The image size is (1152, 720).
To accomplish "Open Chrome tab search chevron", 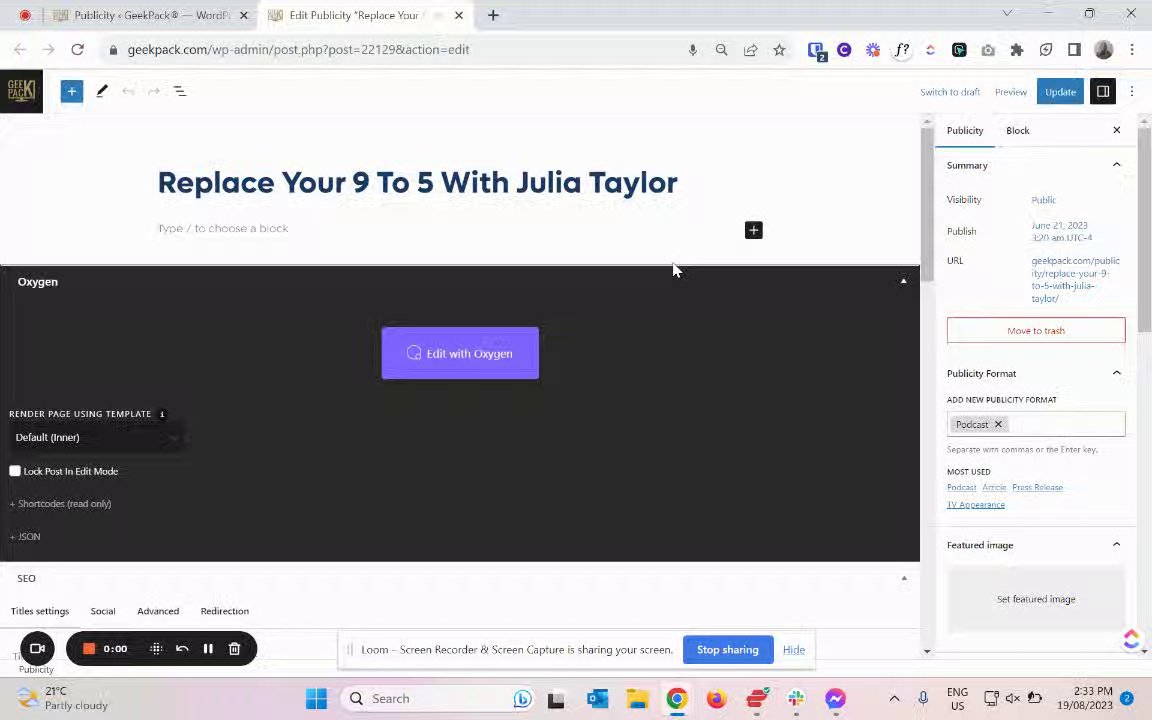I will point(1007,13).
